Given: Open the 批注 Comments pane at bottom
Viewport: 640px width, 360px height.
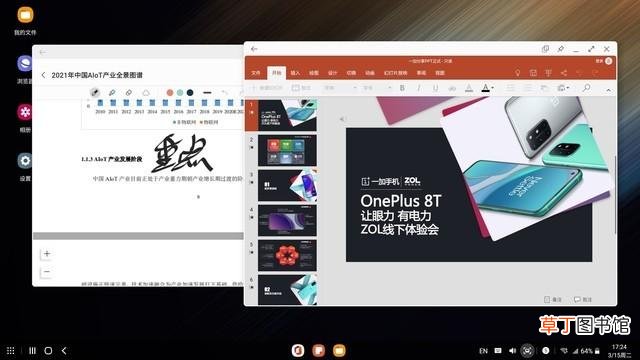Looking at the screenshot, I should [x=583, y=300].
